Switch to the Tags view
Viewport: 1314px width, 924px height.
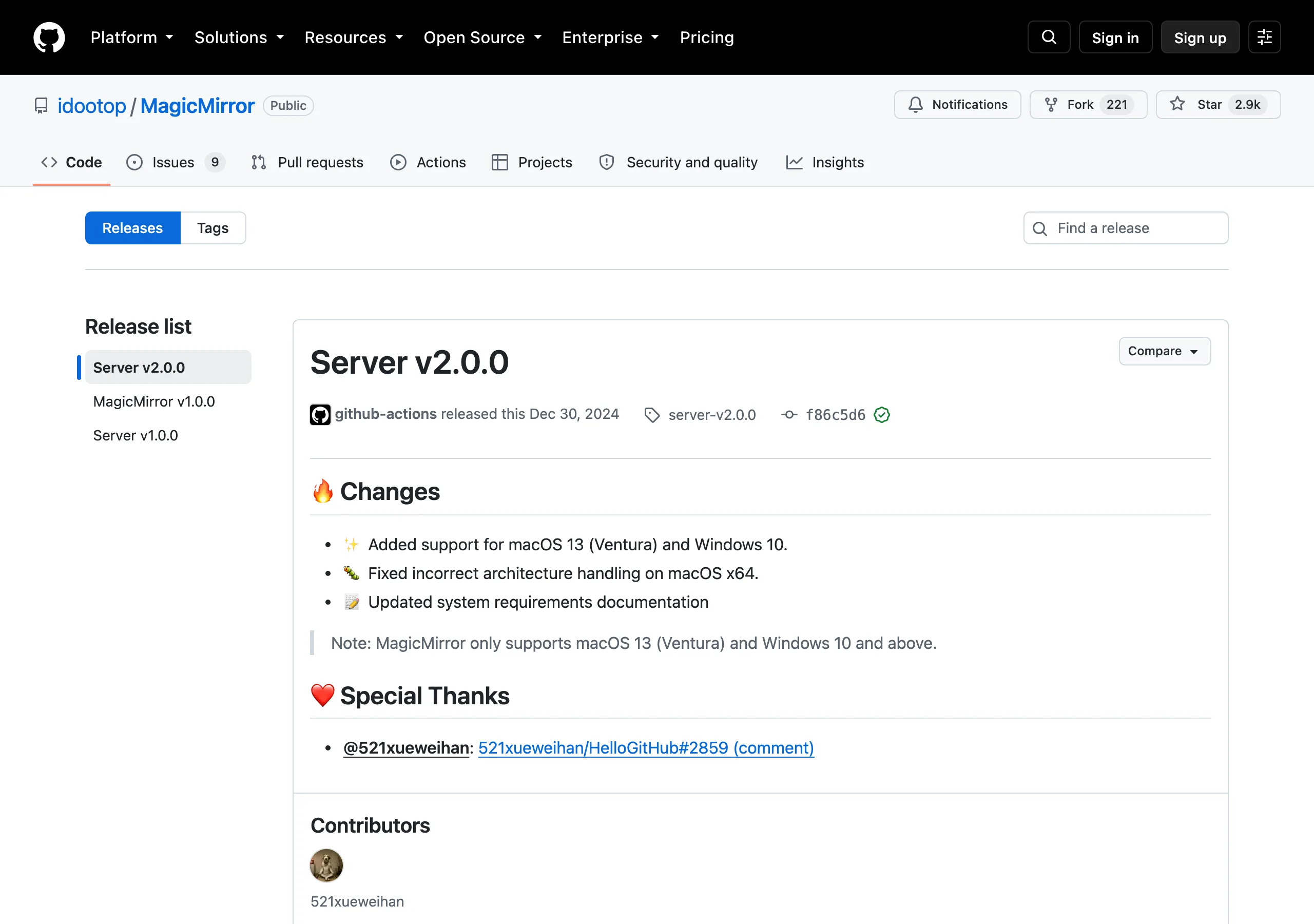pyautogui.click(x=213, y=228)
